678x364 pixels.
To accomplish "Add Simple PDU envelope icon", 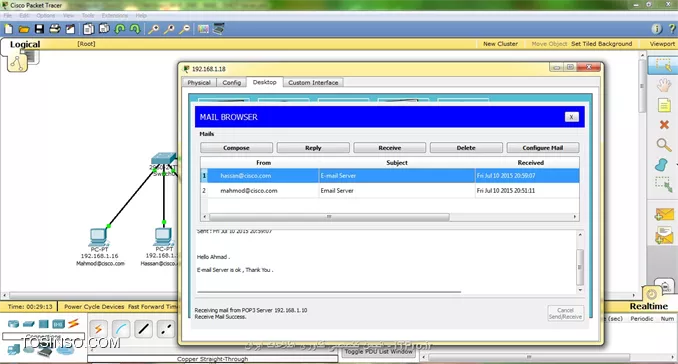I will click(664, 214).
